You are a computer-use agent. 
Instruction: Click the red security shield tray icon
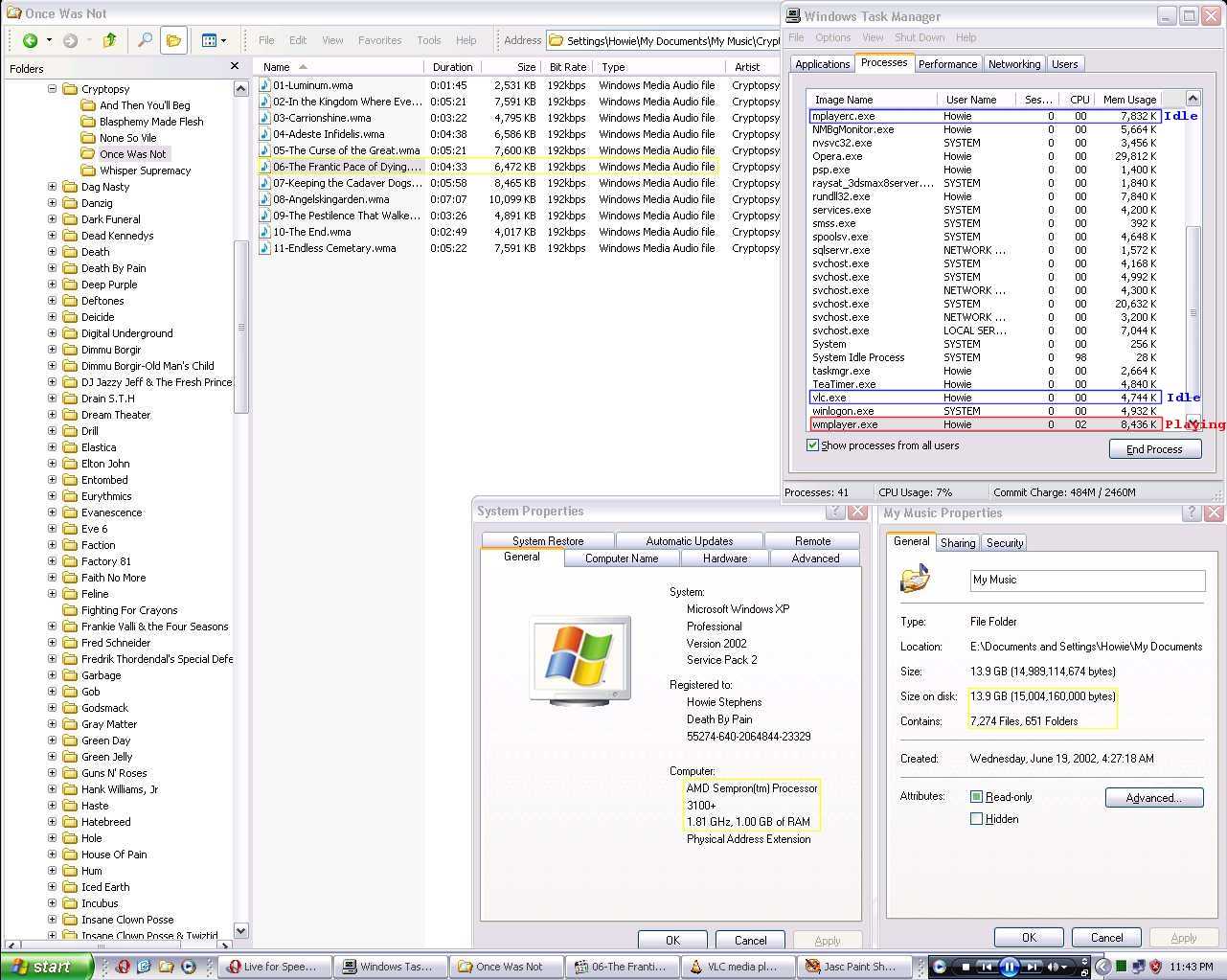click(x=1156, y=967)
